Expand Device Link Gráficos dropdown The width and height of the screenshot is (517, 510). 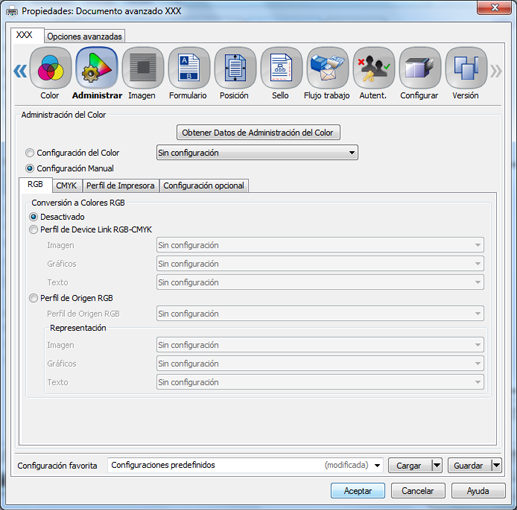point(320,264)
